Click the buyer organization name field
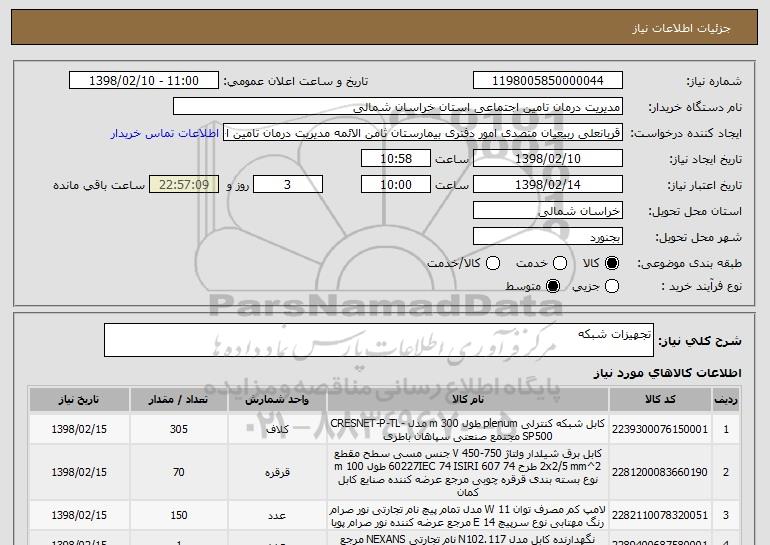Screen dimensions: 770x545 tap(398, 107)
